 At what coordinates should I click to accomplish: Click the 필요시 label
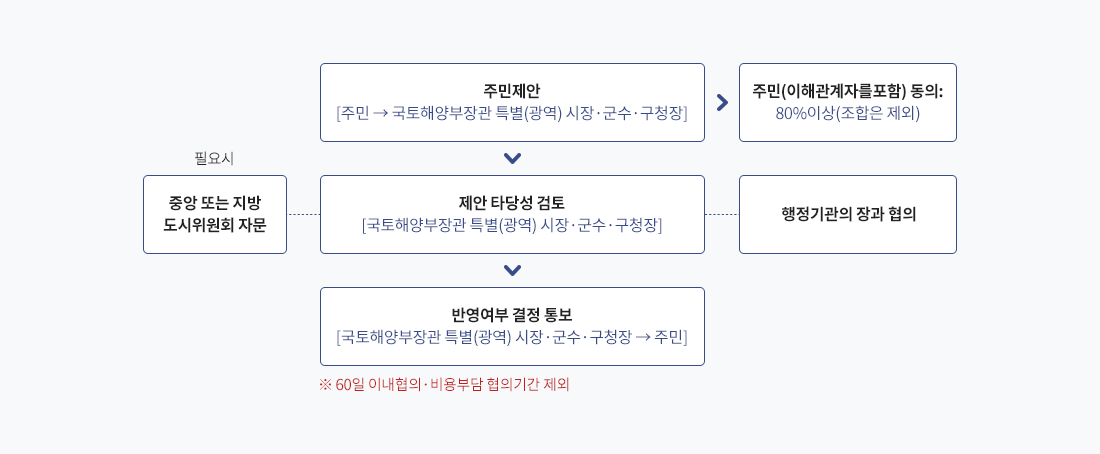[214, 159]
